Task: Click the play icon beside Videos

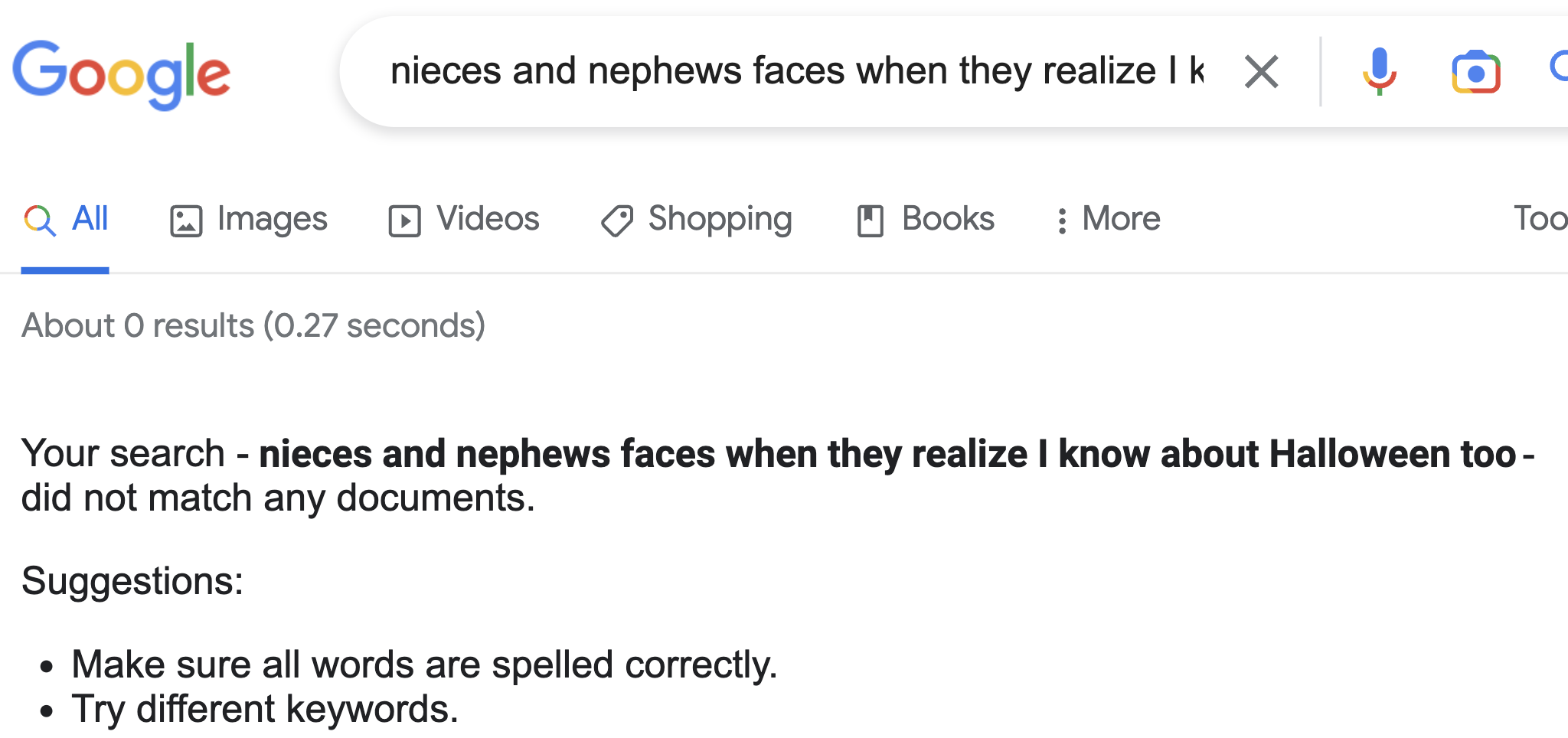Action: point(404,221)
